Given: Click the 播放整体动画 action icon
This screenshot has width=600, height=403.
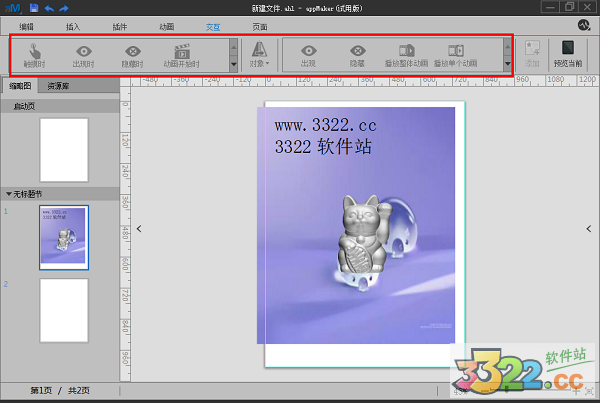Looking at the screenshot, I should coord(407,54).
